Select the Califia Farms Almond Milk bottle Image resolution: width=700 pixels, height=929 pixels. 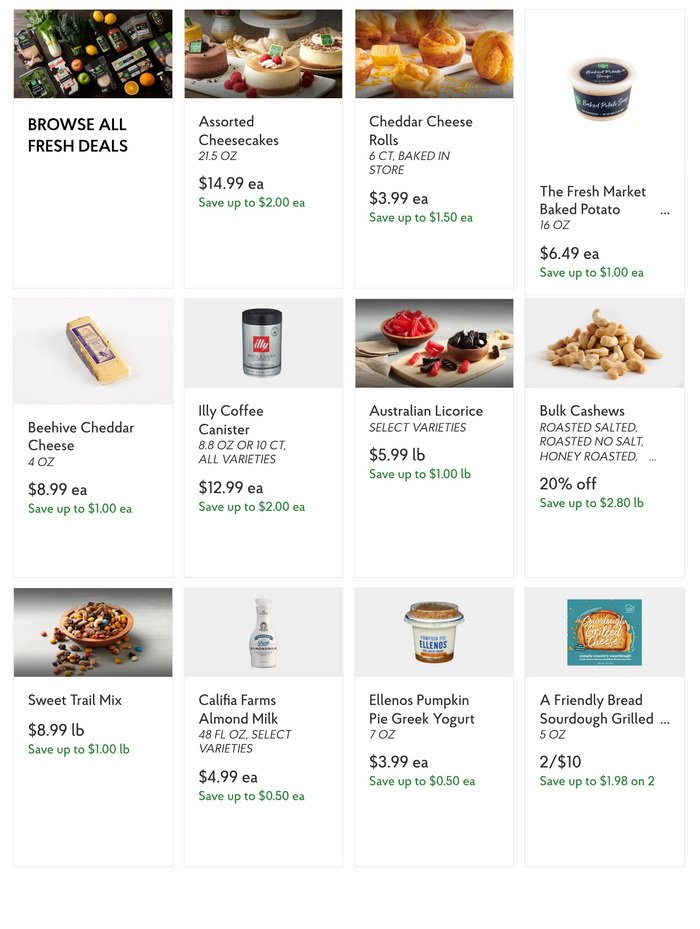pos(262,631)
